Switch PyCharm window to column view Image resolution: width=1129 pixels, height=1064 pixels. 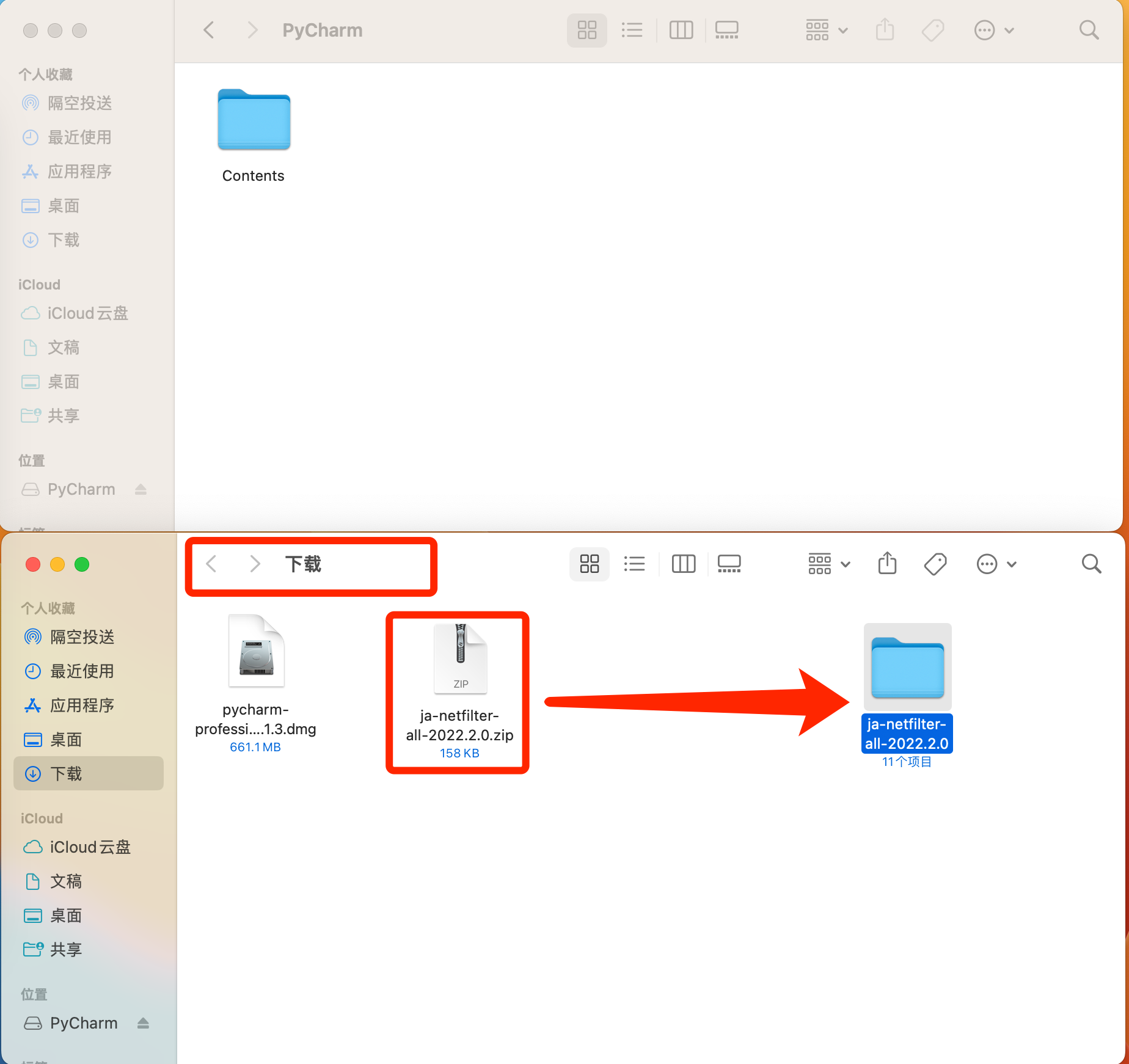point(681,30)
